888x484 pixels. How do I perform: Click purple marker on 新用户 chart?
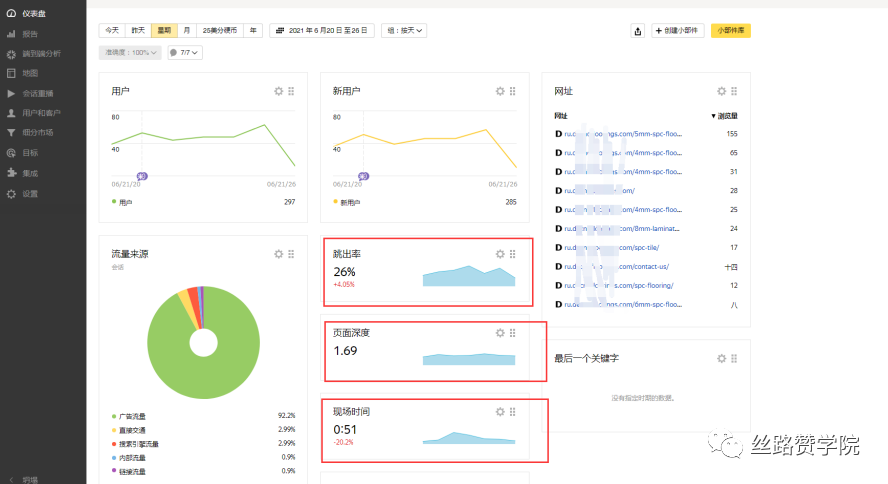(x=364, y=176)
